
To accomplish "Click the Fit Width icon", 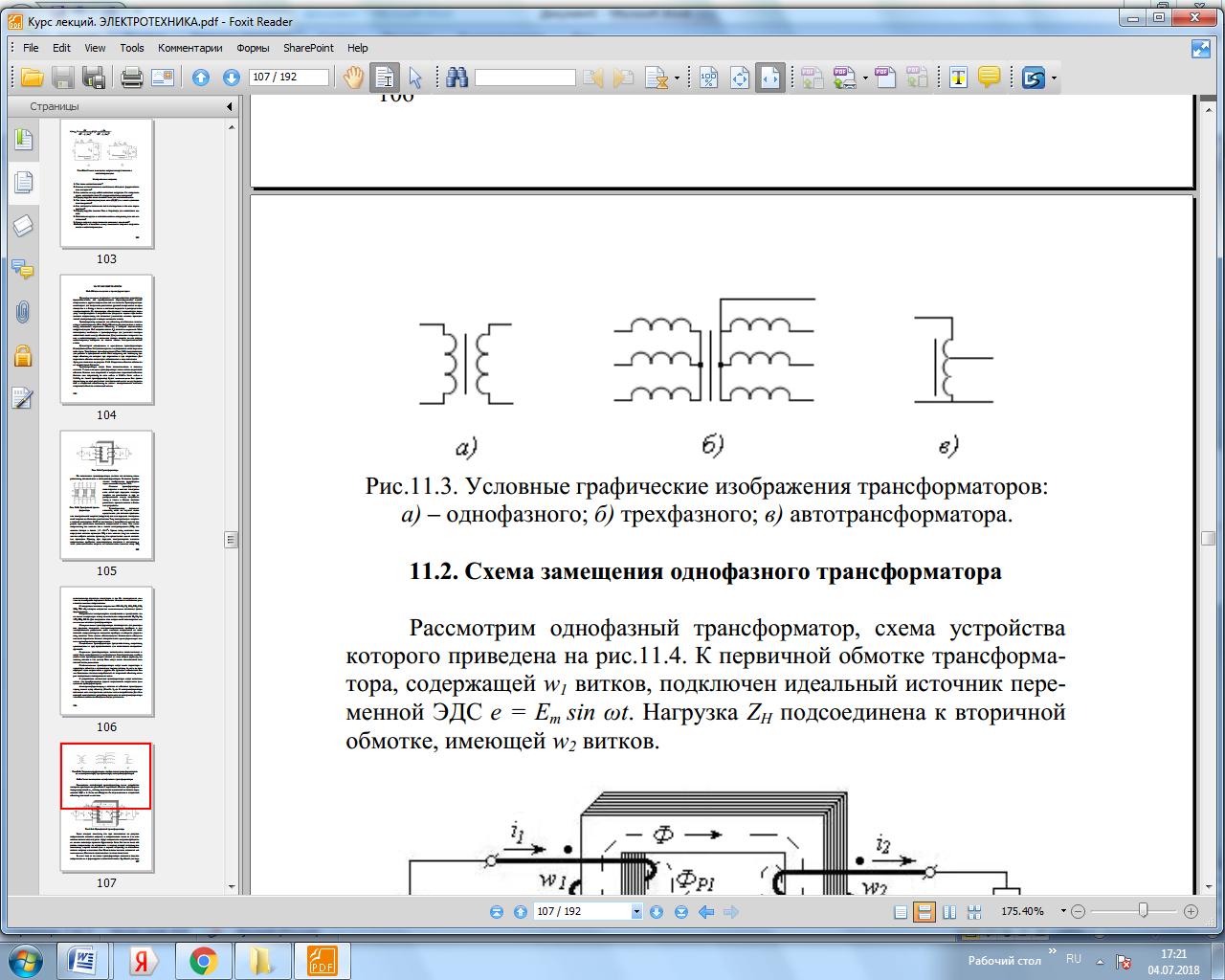I will tap(770, 78).
